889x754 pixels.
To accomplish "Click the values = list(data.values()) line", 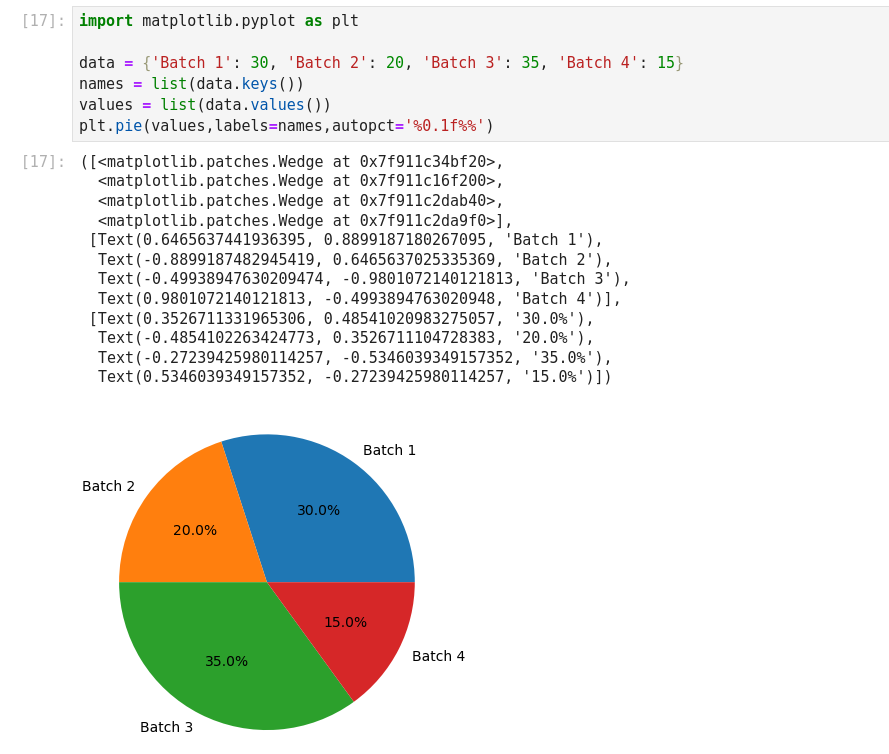I will click(204, 105).
